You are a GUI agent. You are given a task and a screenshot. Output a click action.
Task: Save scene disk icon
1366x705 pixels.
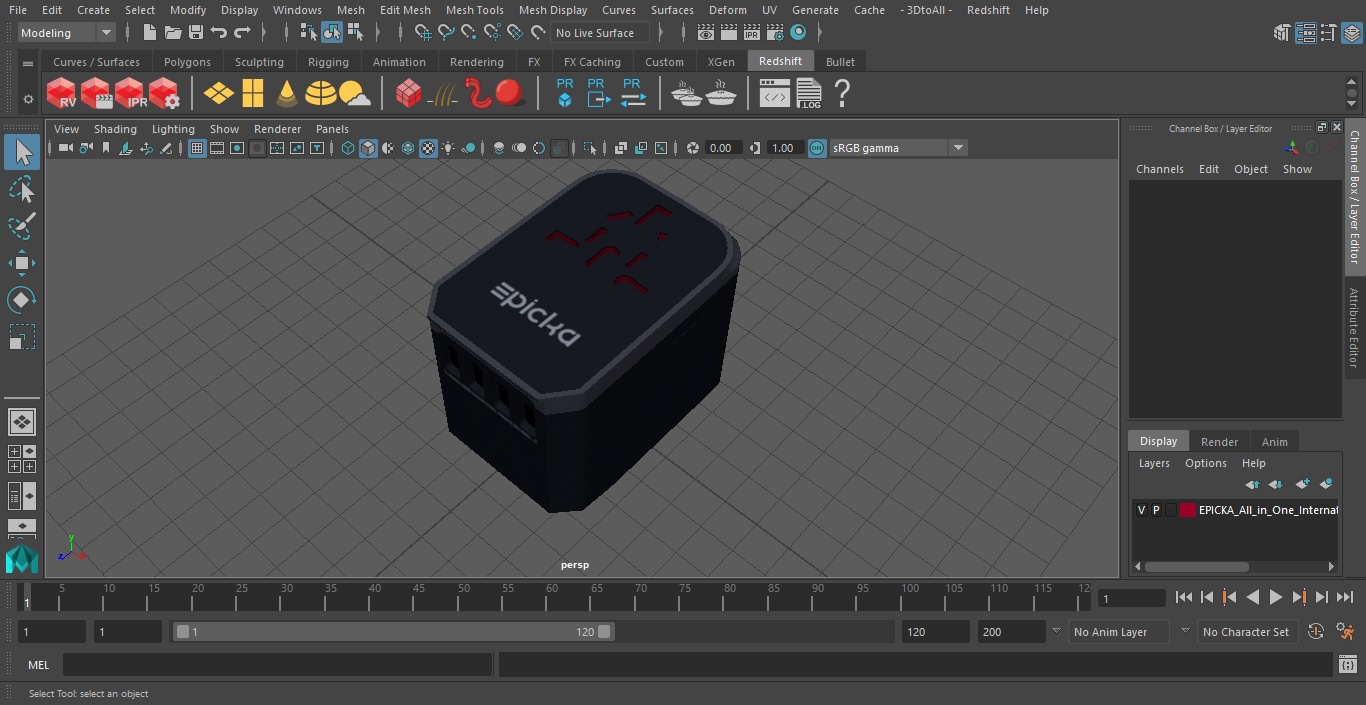coord(196,33)
